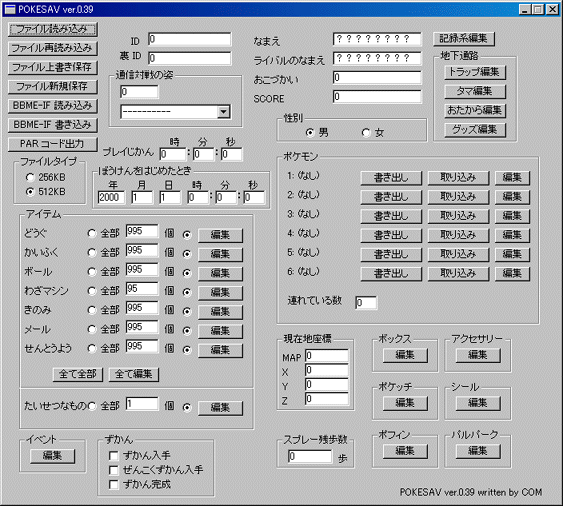Click 取り込み for Pokémon slot 3
Image resolution: width=563 pixels, height=506 pixels.
(458, 216)
